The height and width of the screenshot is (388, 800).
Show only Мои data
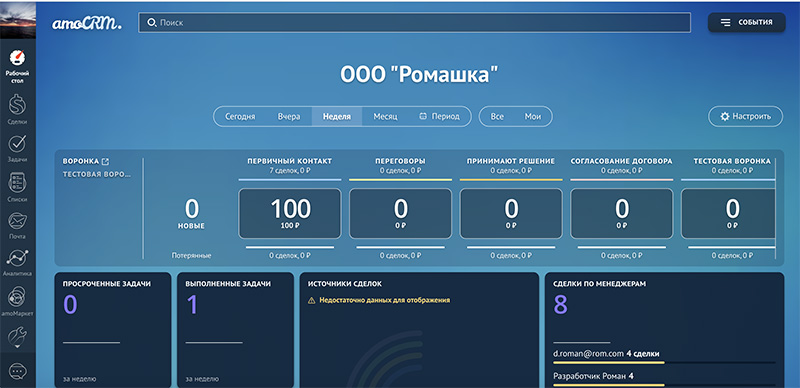533,116
